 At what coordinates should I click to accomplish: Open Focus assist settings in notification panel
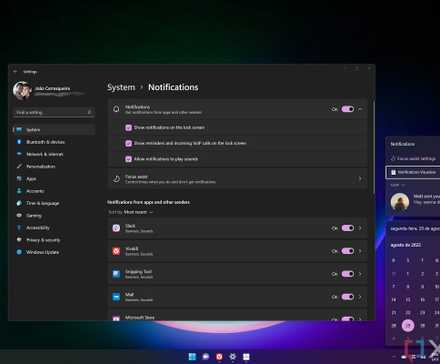coord(413,159)
